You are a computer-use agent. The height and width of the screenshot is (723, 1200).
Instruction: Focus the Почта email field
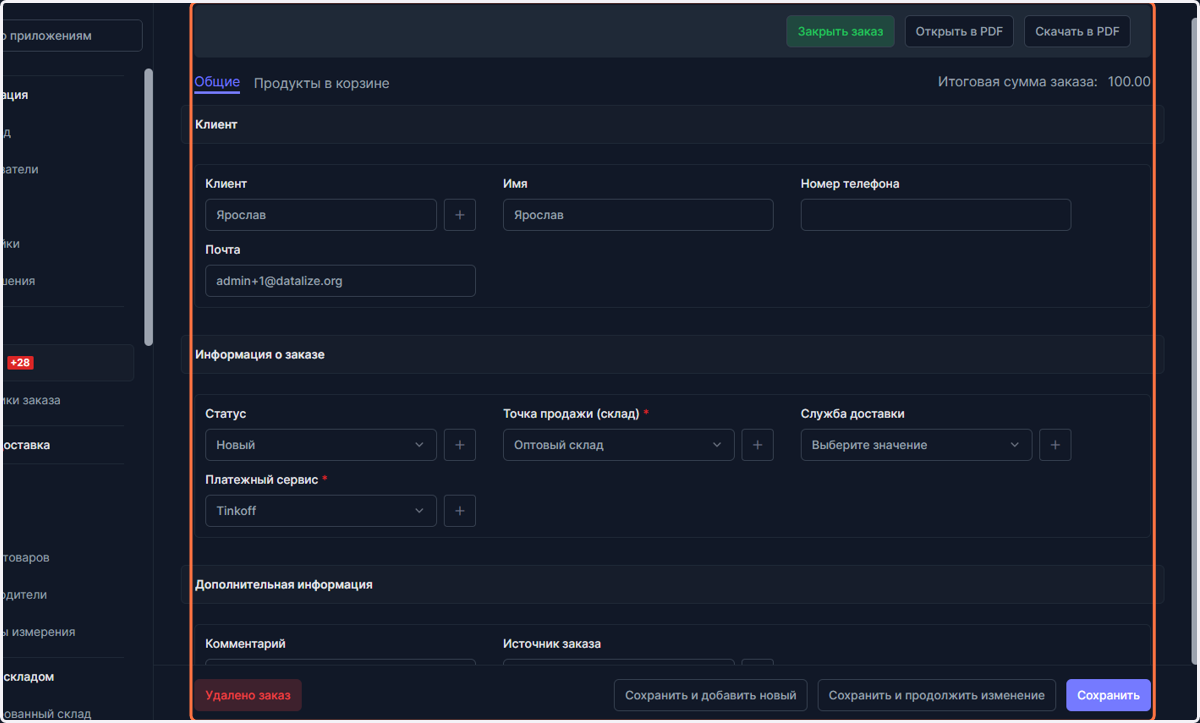[340, 281]
